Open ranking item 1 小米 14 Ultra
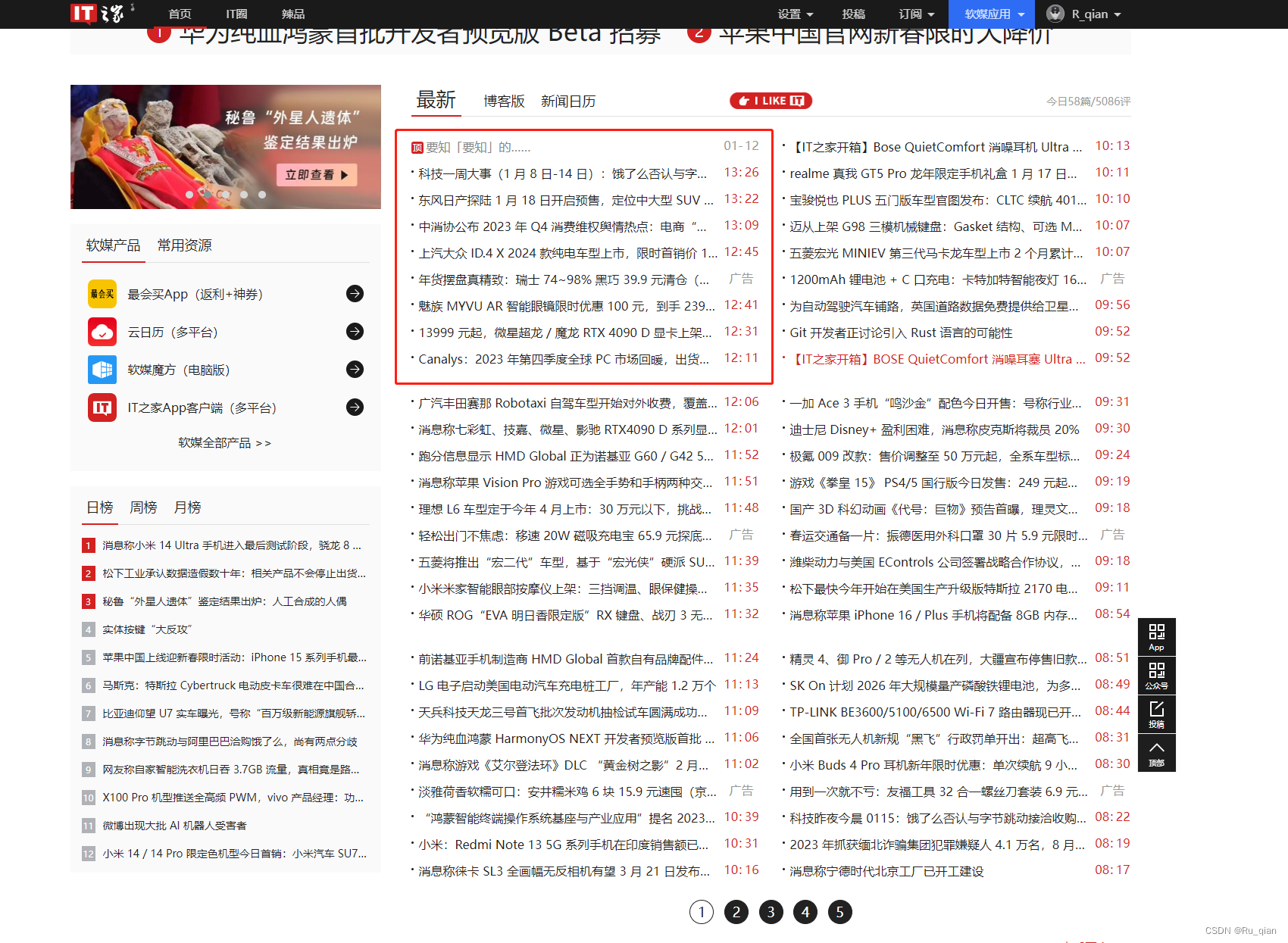Image resolution: width=1288 pixels, height=943 pixels. tap(232, 545)
